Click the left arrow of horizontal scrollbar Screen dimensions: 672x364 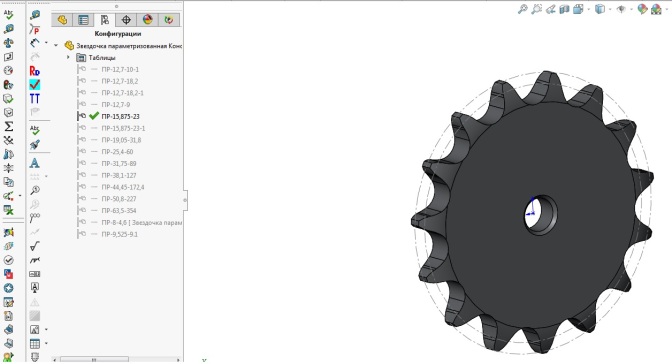click(55, 360)
